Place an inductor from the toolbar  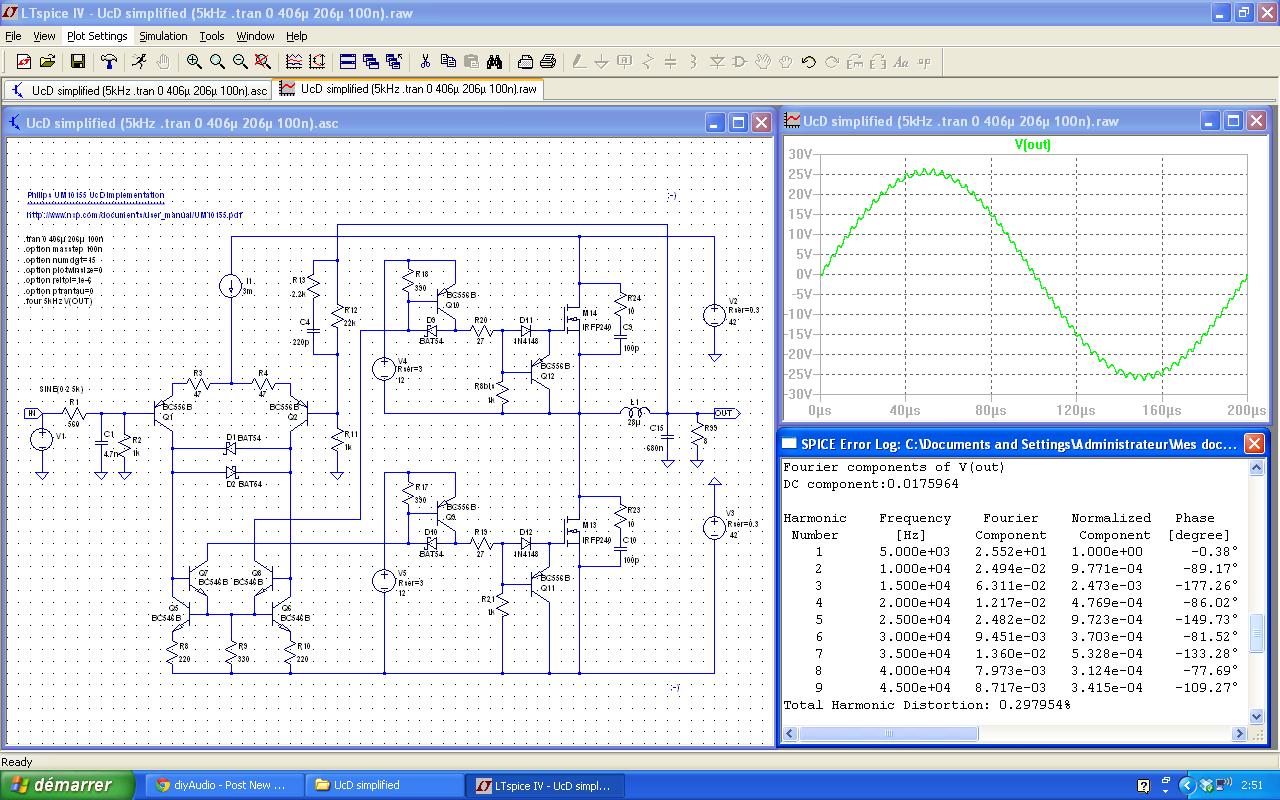pyautogui.click(x=694, y=62)
